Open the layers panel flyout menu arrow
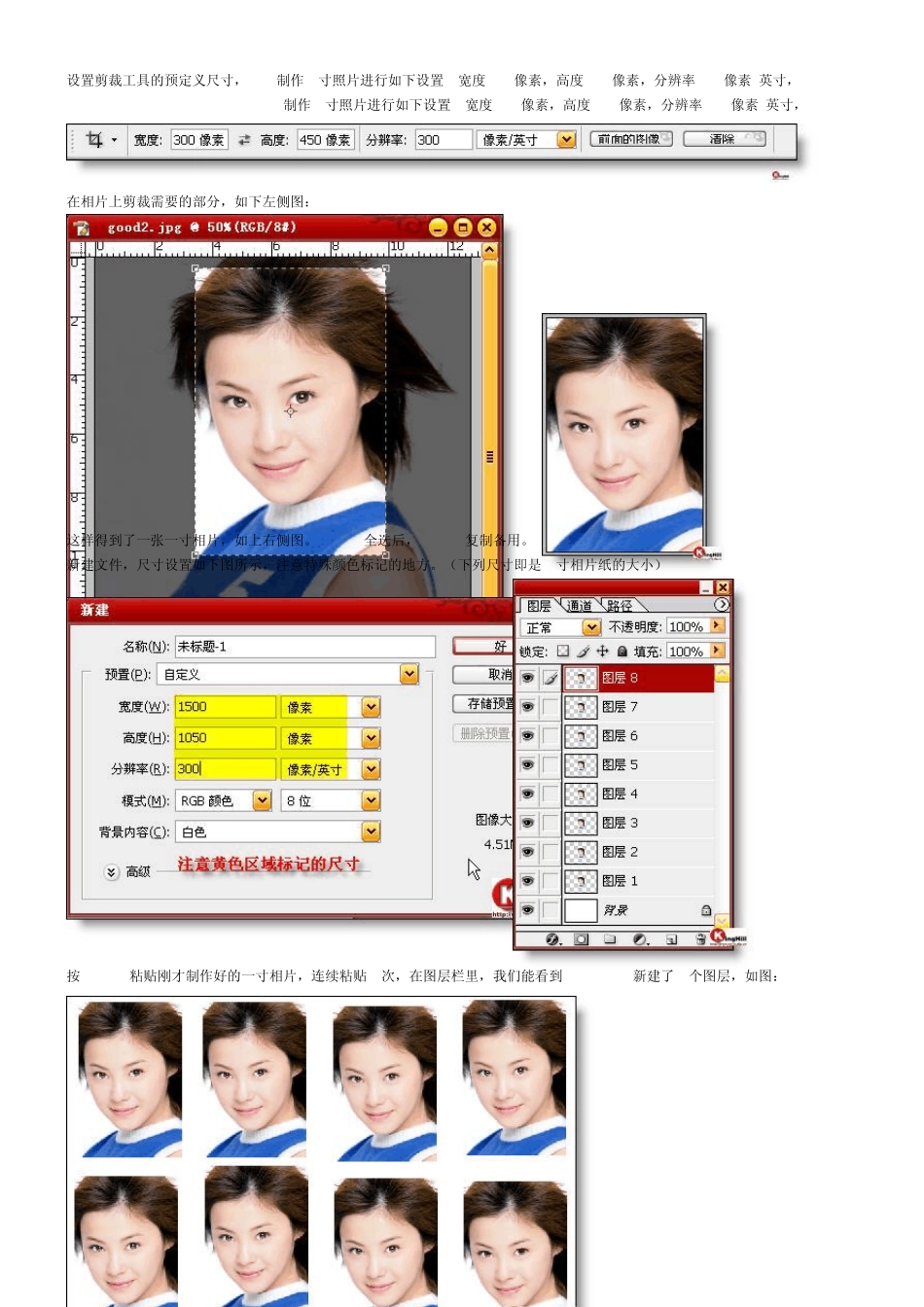The image size is (924, 1307). coord(722,605)
